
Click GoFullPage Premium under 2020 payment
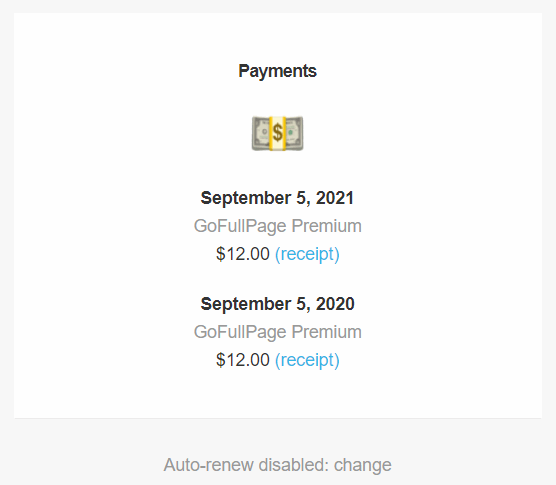[x=278, y=332]
